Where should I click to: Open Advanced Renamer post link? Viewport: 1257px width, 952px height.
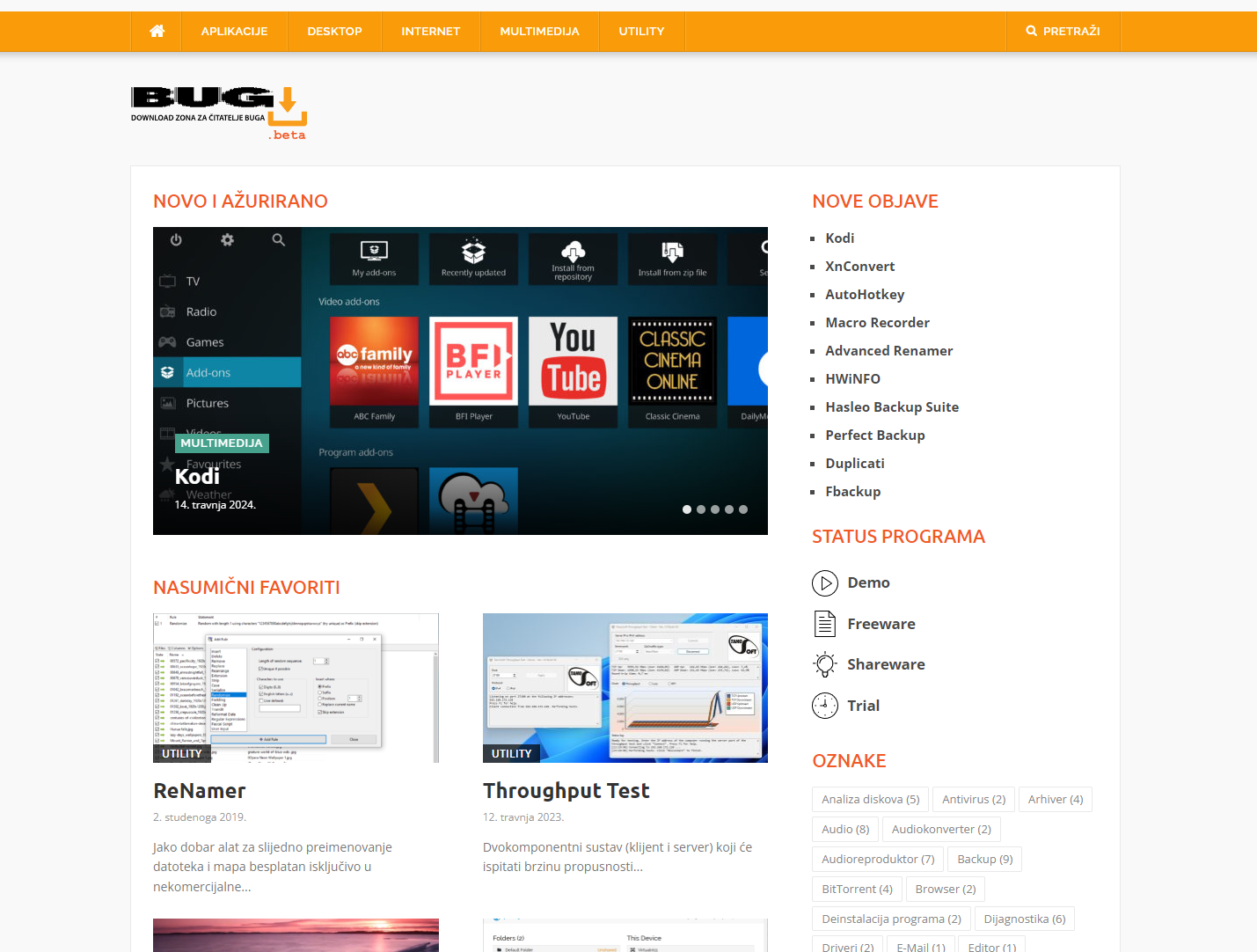888,350
